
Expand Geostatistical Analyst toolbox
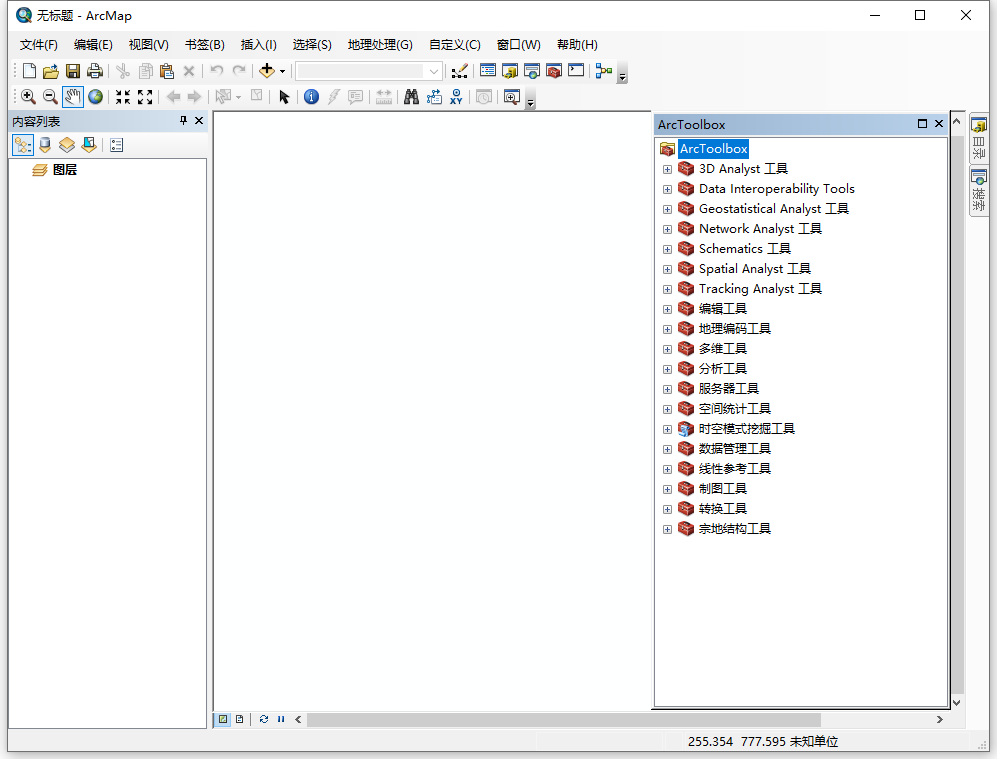[x=667, y=209]
